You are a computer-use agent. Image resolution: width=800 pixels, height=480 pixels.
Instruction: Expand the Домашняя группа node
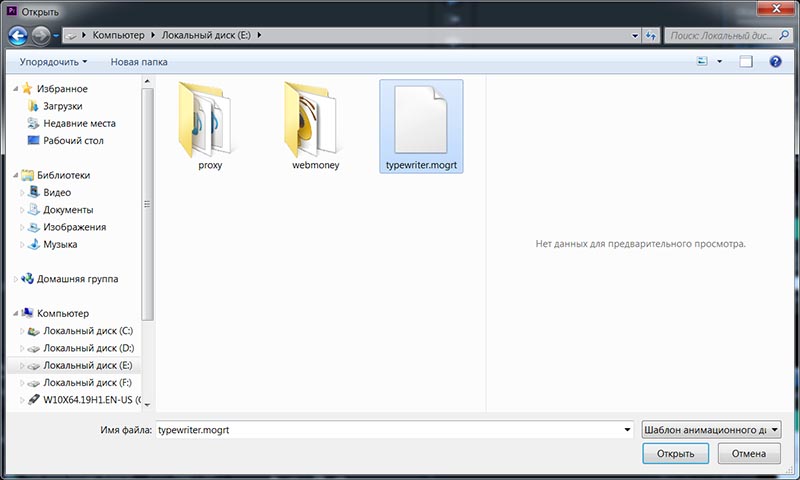15,279
